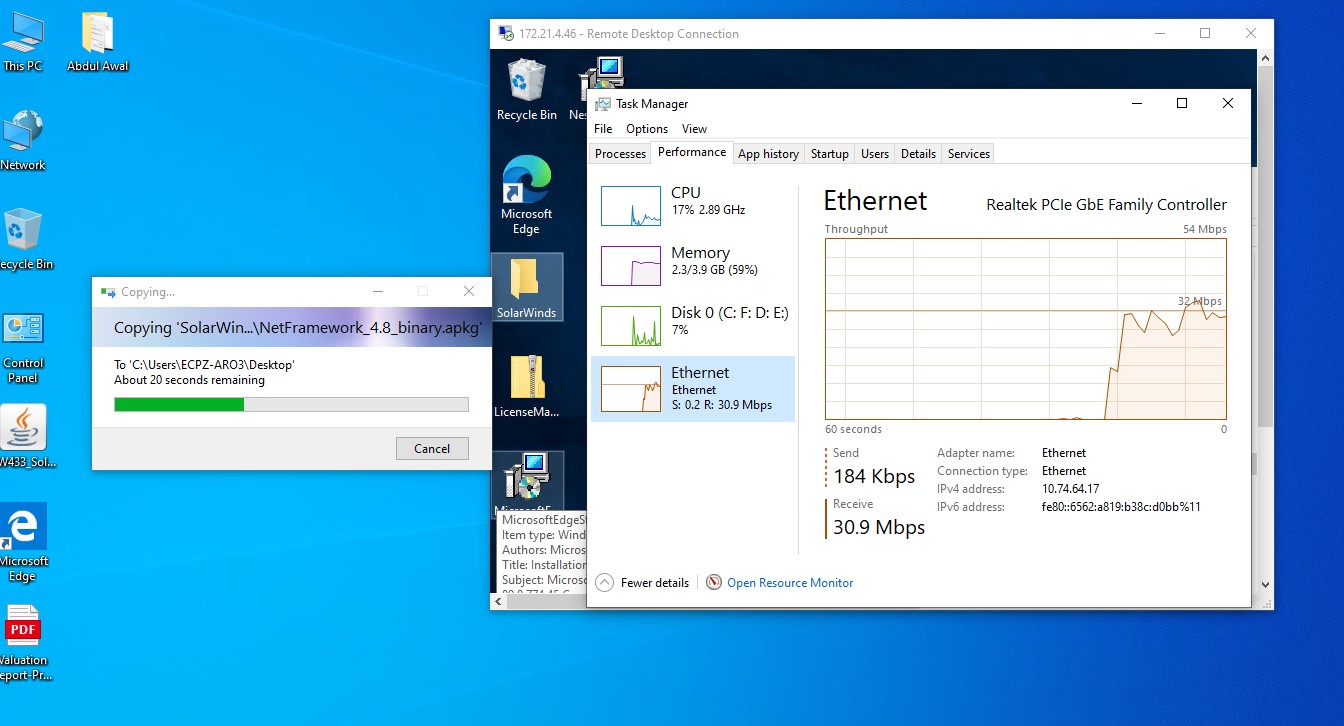Open the Valuation Report PDF icon
Image resolution: width=1344 pixels, height=726 pixels.
22,641
